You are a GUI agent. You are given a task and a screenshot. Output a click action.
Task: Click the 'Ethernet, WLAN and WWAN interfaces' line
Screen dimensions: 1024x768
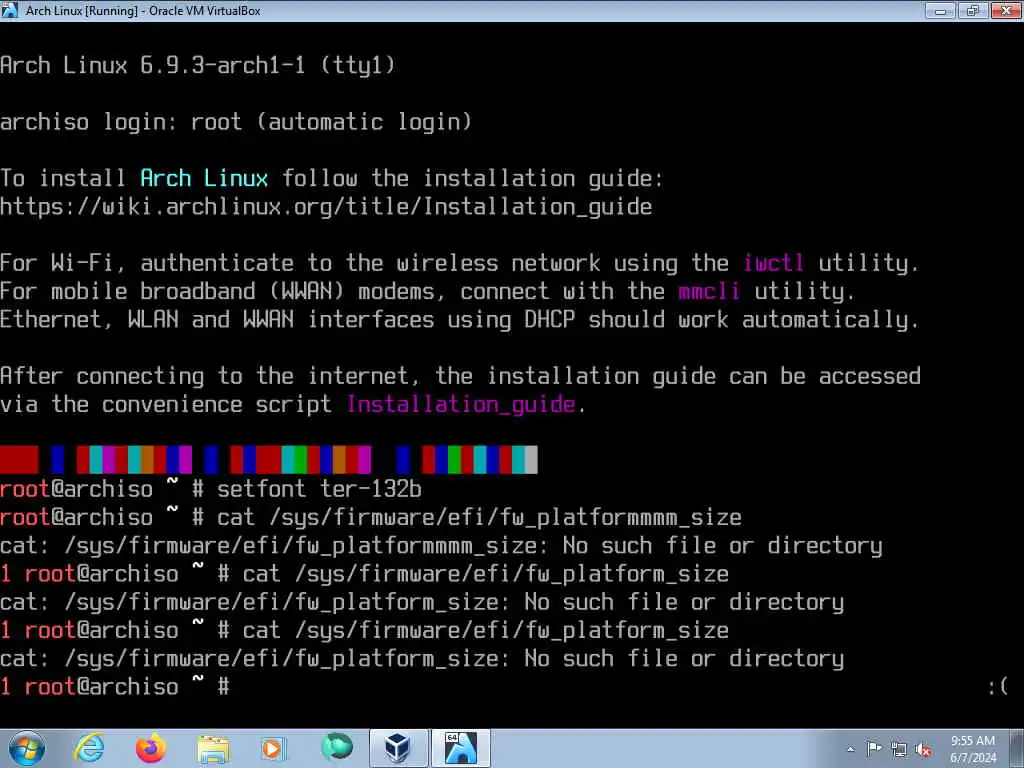[459, 320]
